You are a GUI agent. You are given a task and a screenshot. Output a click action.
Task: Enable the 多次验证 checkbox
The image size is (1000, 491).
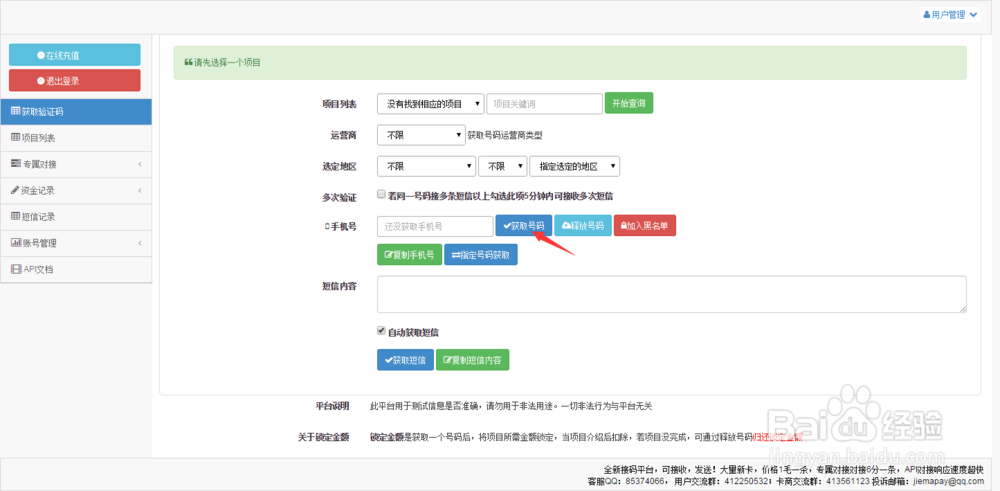point(381,194)
